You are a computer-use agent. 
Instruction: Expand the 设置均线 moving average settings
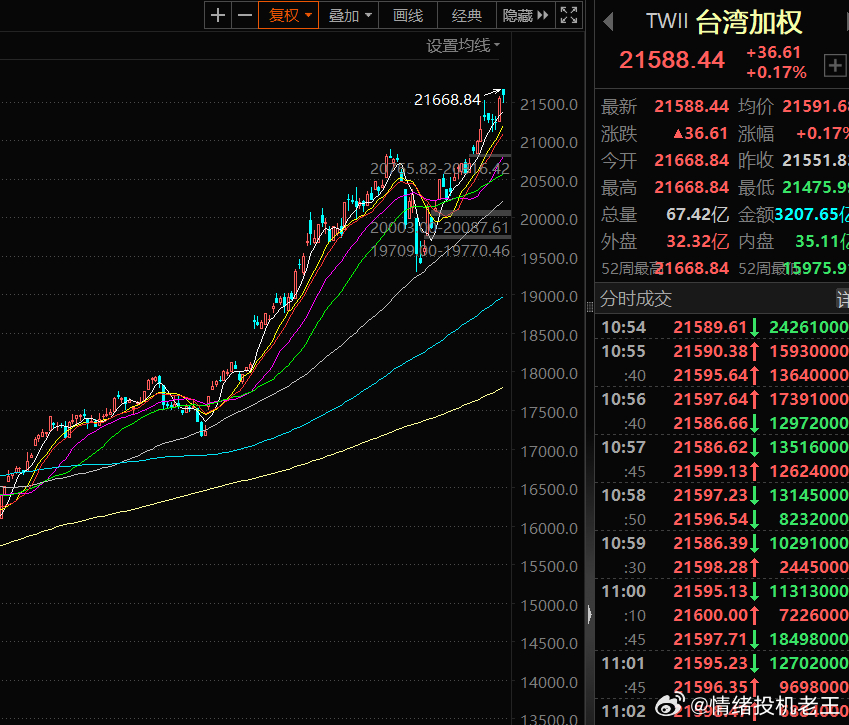(x=463, y=45)
